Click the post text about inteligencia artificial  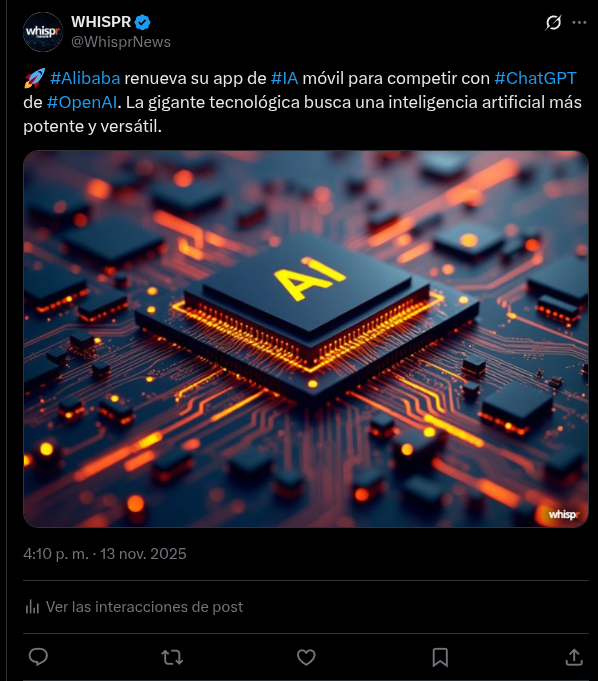click(302, 102)
